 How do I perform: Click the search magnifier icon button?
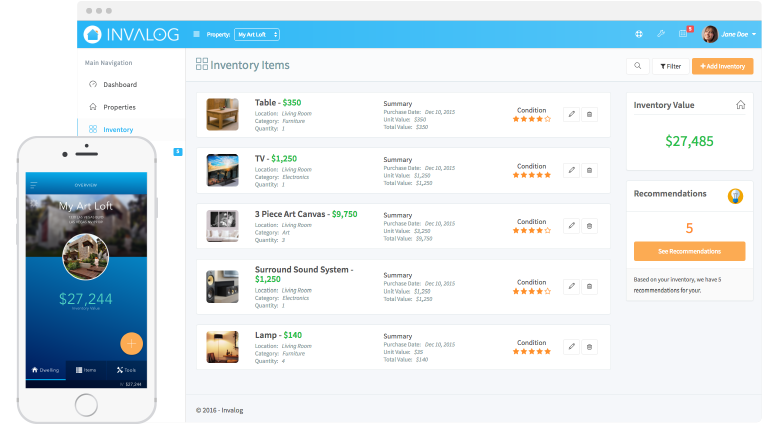coord(636,66)
